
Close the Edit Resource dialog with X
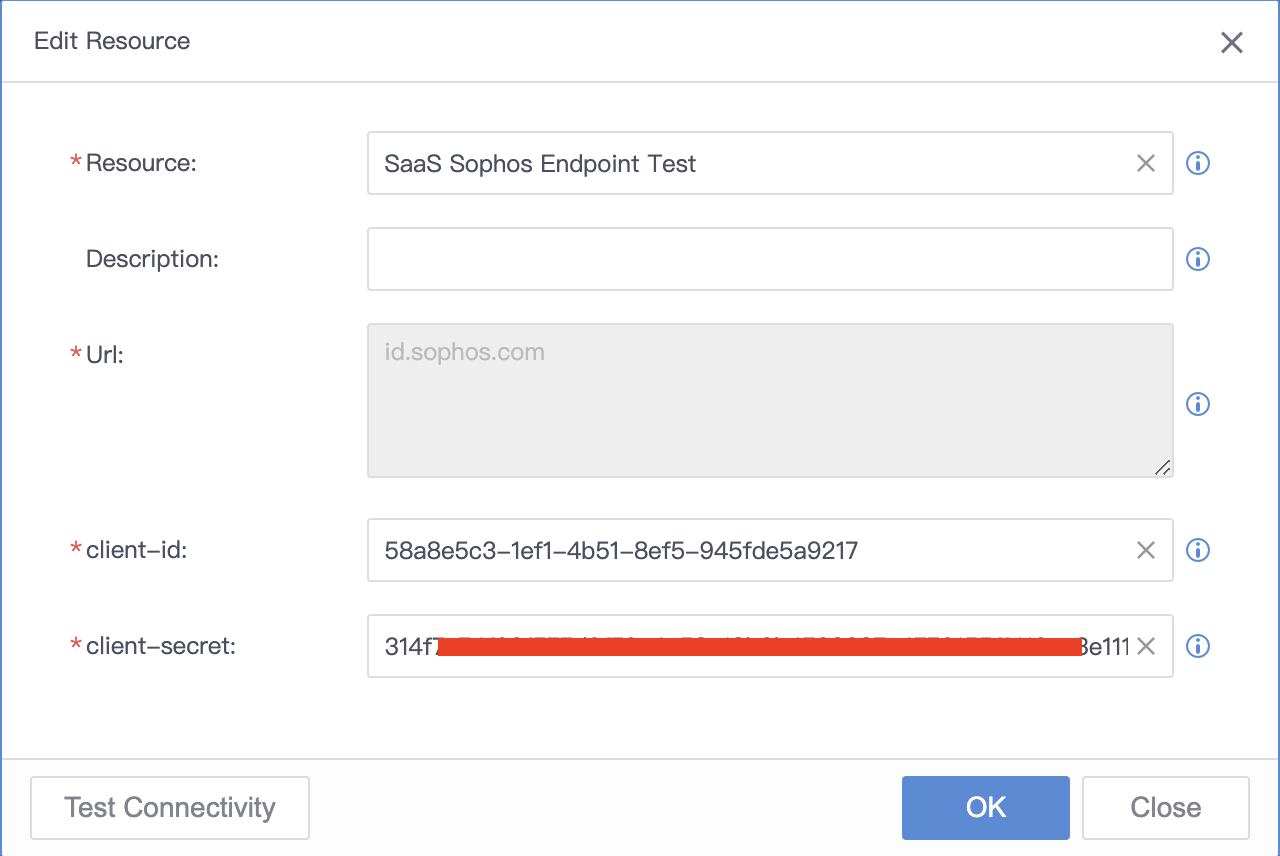click(x=1232, y=42)
